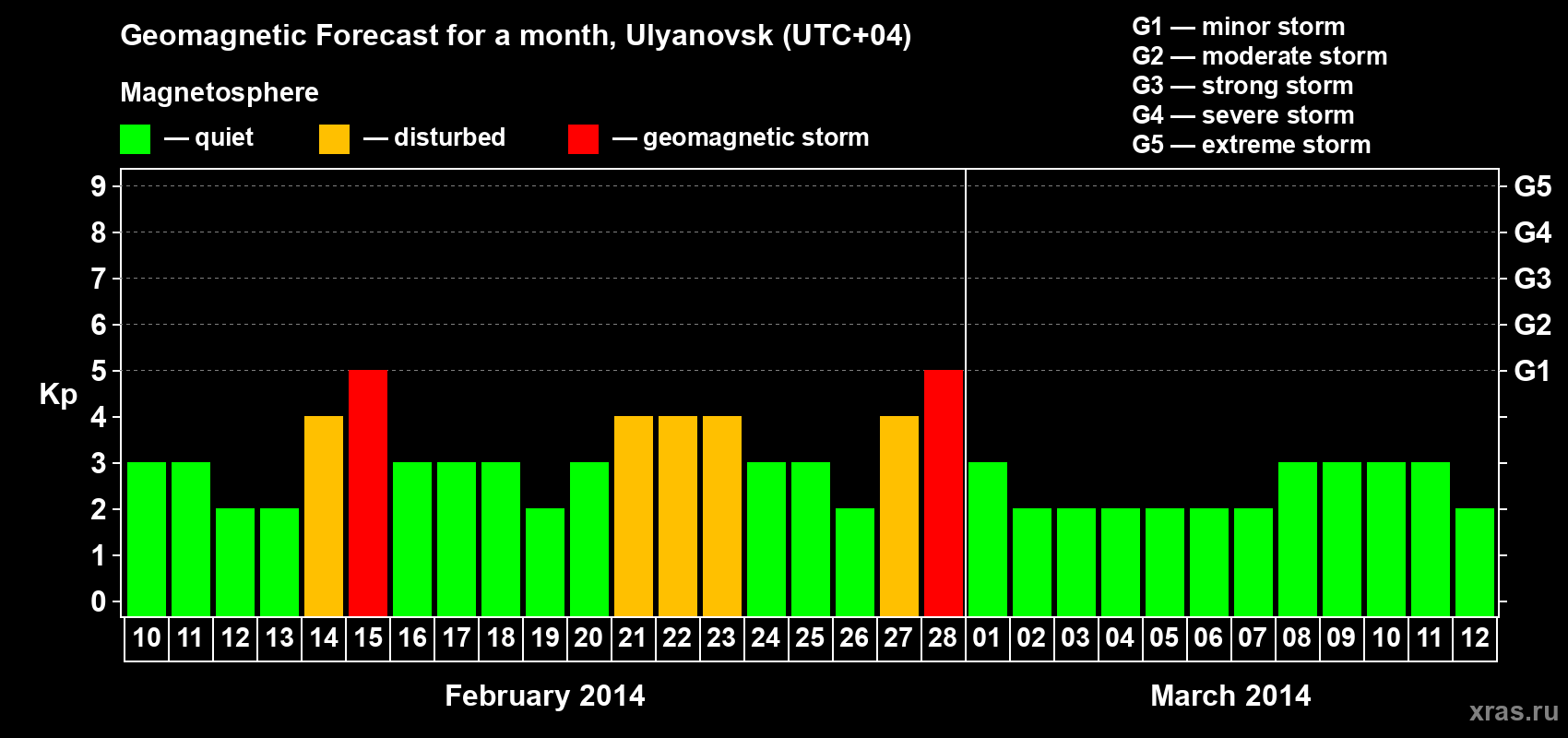1568x738 pixels.
Task: Click the 'Magnetosphere' heading
Action: click(220, 92)
